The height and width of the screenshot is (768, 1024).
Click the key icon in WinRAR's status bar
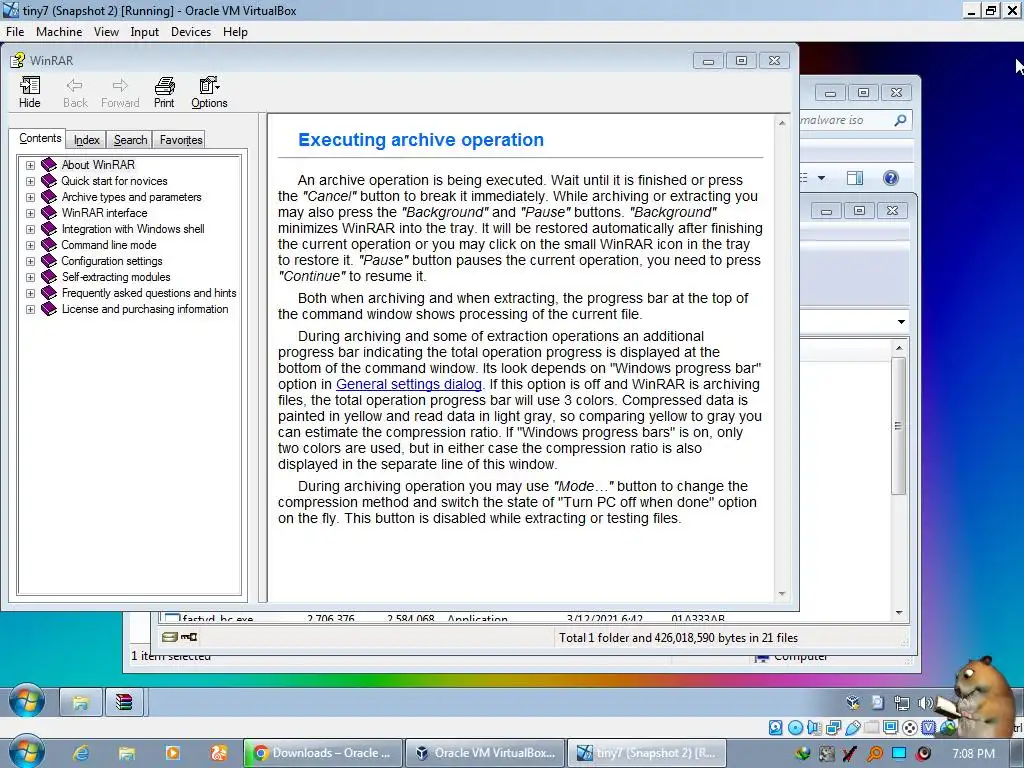click(x=189, y=637)
